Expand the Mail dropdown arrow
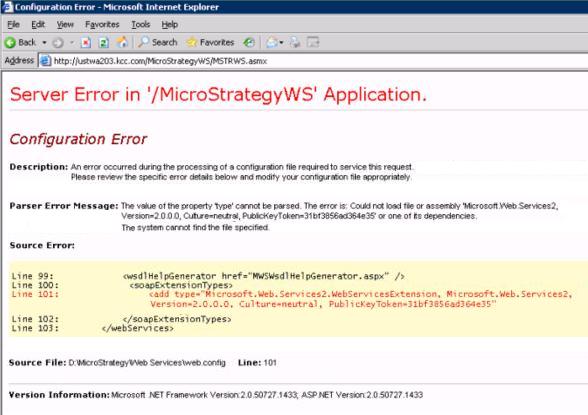This screenshot has height=415, width=588. click(x=281, y=43)
